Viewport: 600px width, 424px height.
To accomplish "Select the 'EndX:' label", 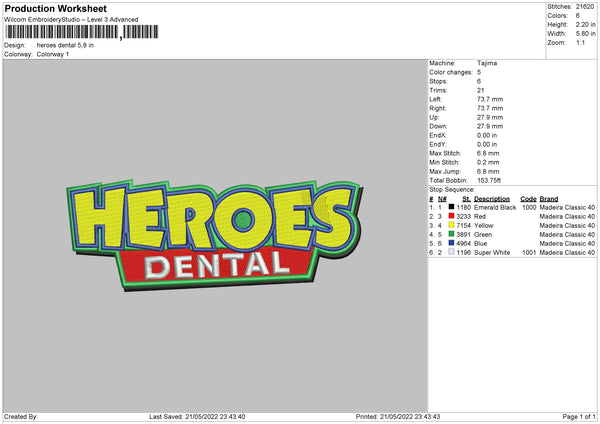I will click(x=438, y=135).
